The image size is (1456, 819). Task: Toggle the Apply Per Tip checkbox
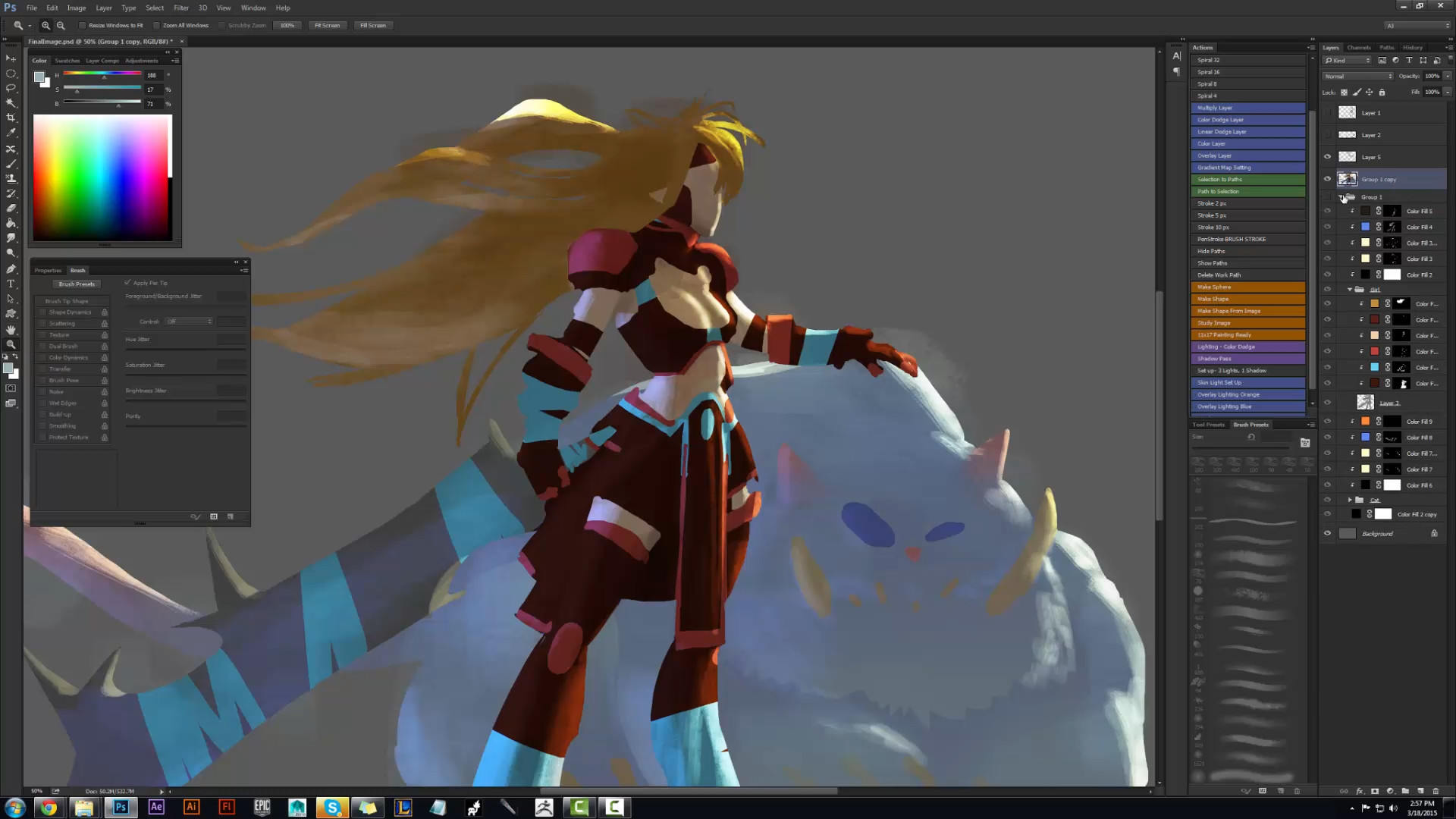[127, 283]
